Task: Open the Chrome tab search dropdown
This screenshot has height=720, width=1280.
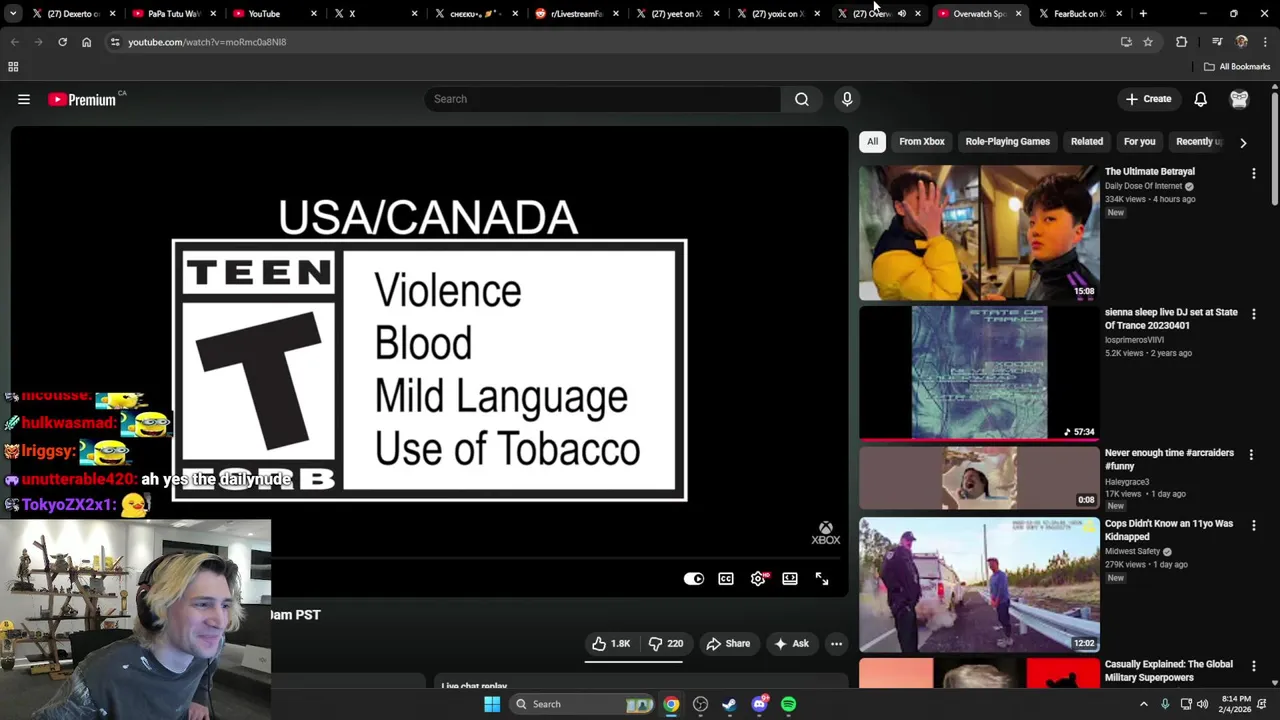Action: 13,14
